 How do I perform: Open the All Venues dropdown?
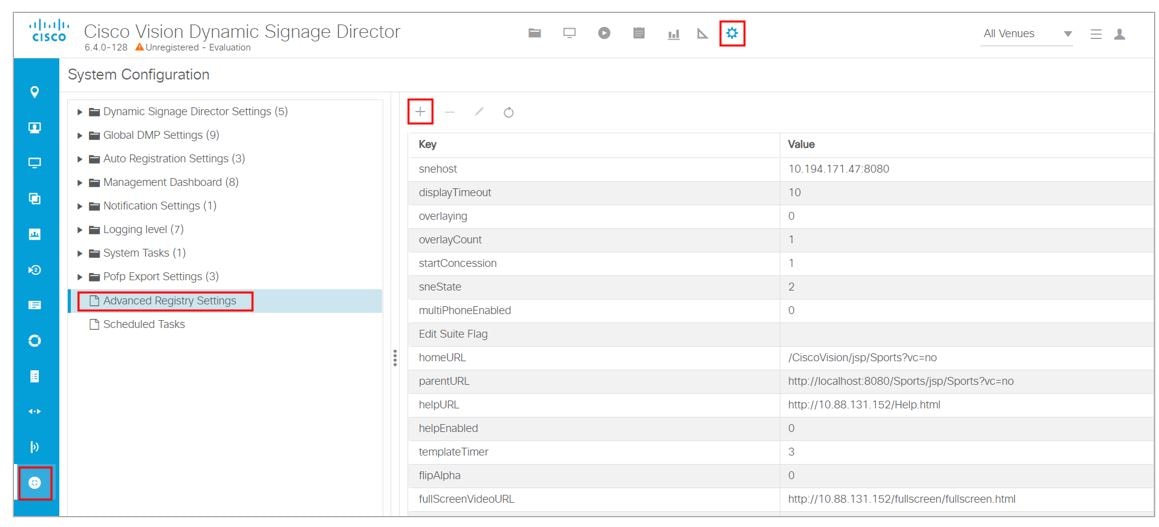[1027, 34]
